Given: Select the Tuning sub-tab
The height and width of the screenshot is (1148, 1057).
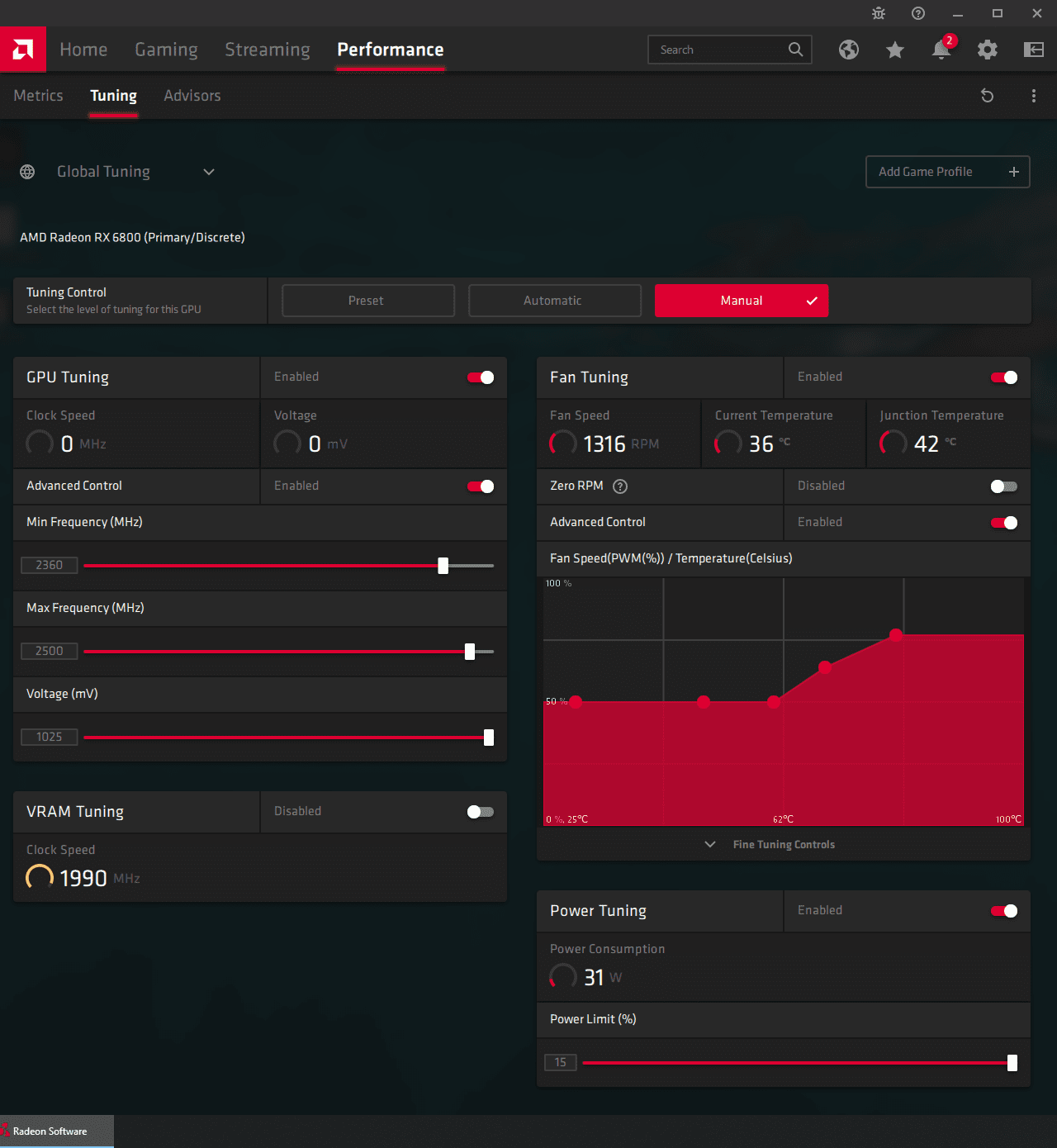Looking at the screenshot, I should click(x=114, y=96).
